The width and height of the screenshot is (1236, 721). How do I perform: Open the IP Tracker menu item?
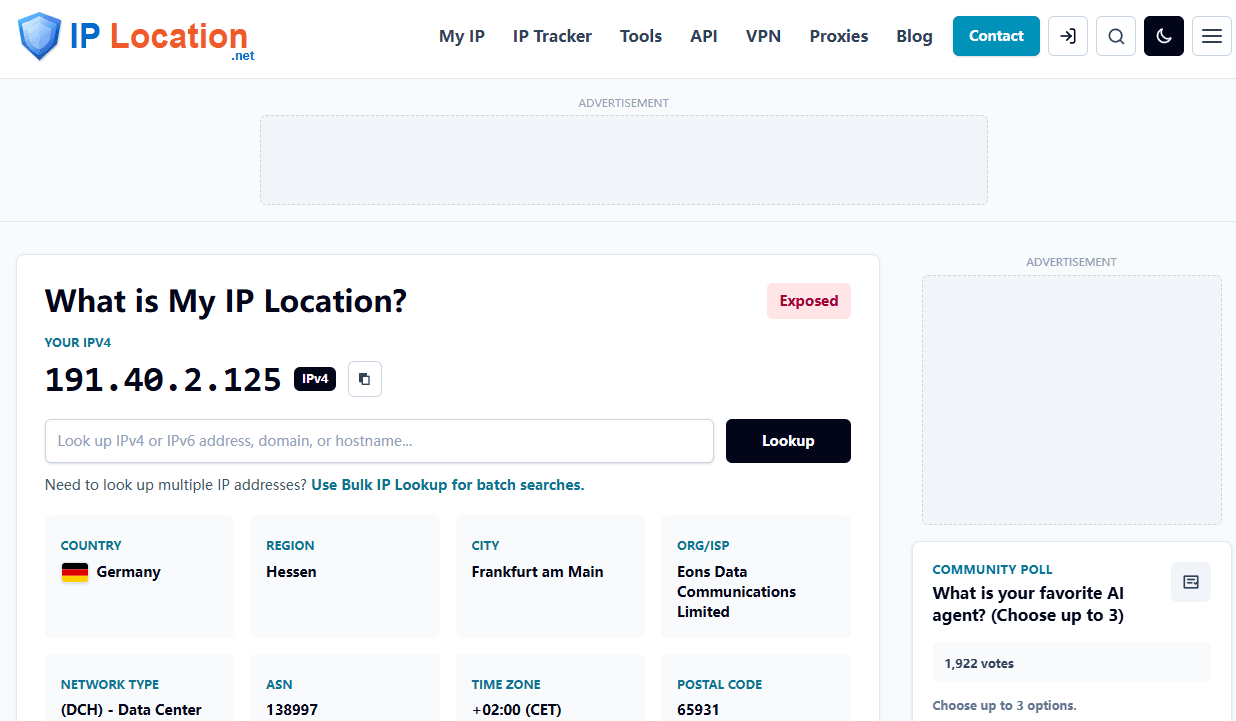pos(552,36)
